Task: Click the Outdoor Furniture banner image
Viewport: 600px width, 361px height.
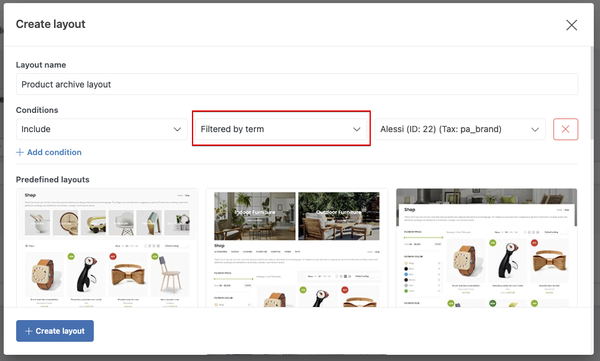Action: 339,216
